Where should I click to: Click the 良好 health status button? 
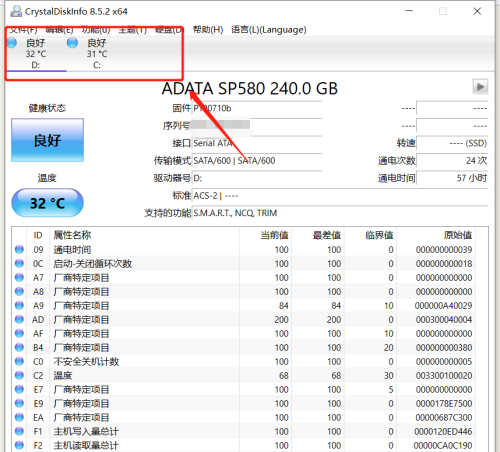[47, 140]
